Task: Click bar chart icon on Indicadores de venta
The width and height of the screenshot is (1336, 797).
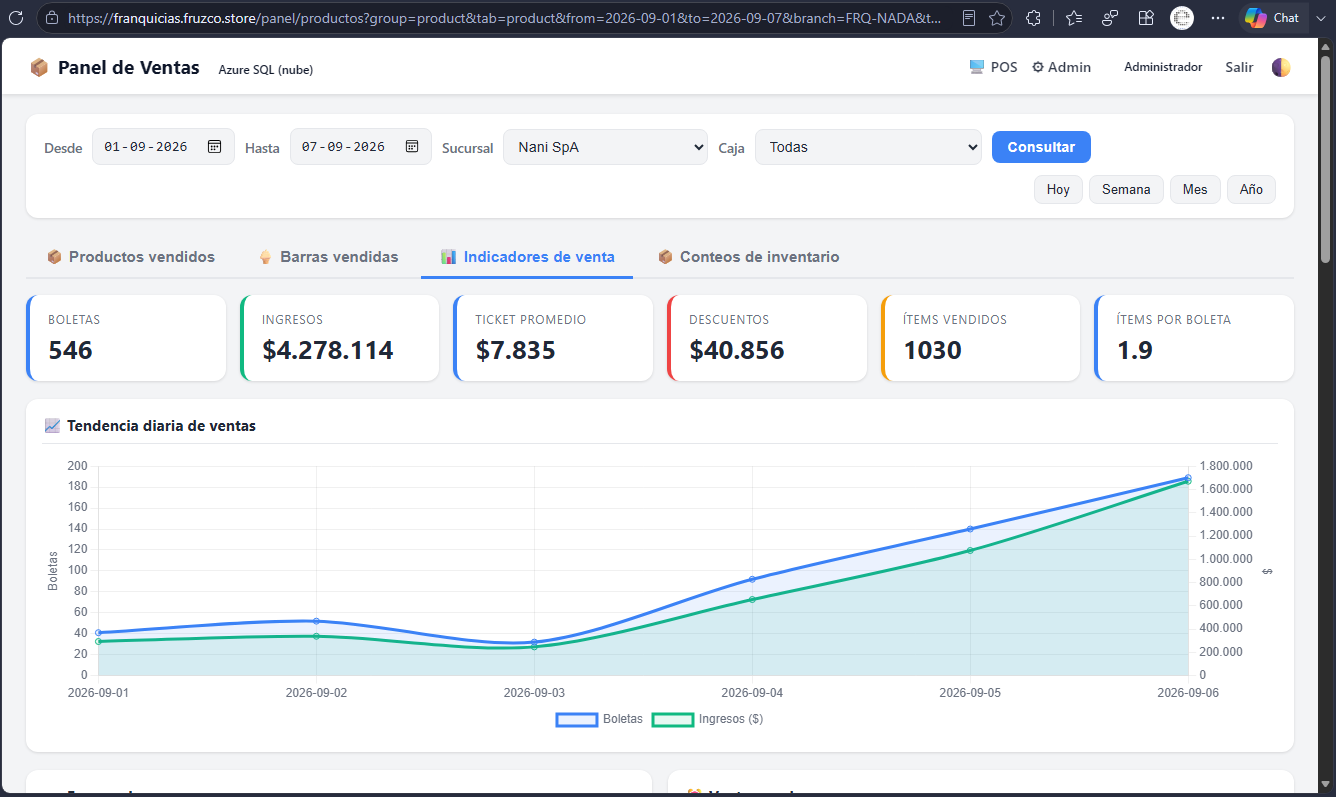Action: click(448, 257)
